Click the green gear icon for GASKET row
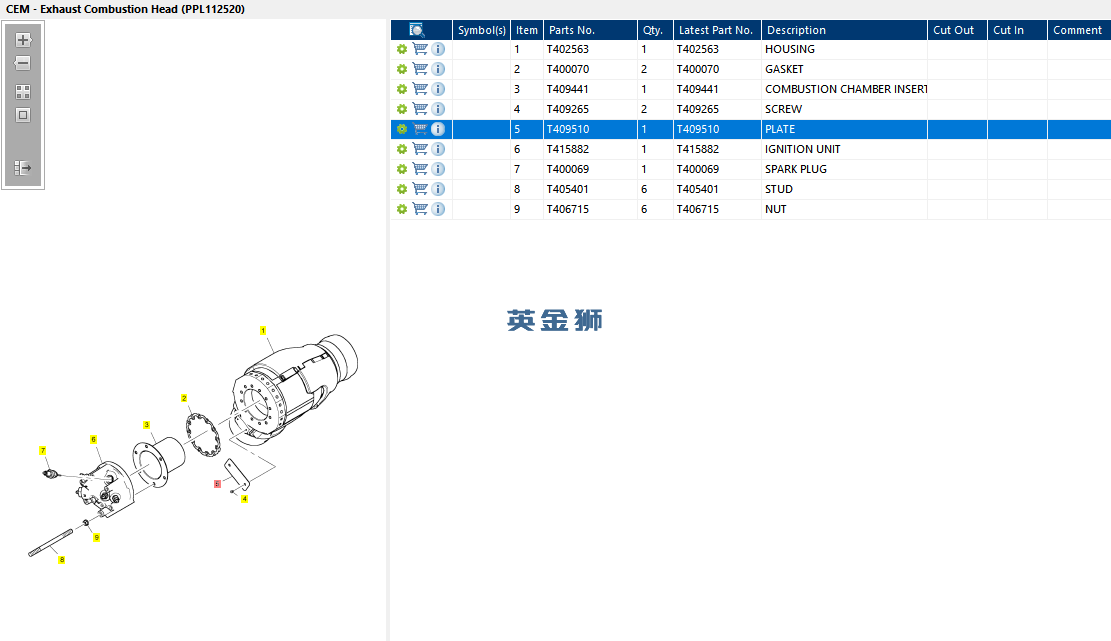Screen dimensions: 1111x641 click(x=402, y=69)
